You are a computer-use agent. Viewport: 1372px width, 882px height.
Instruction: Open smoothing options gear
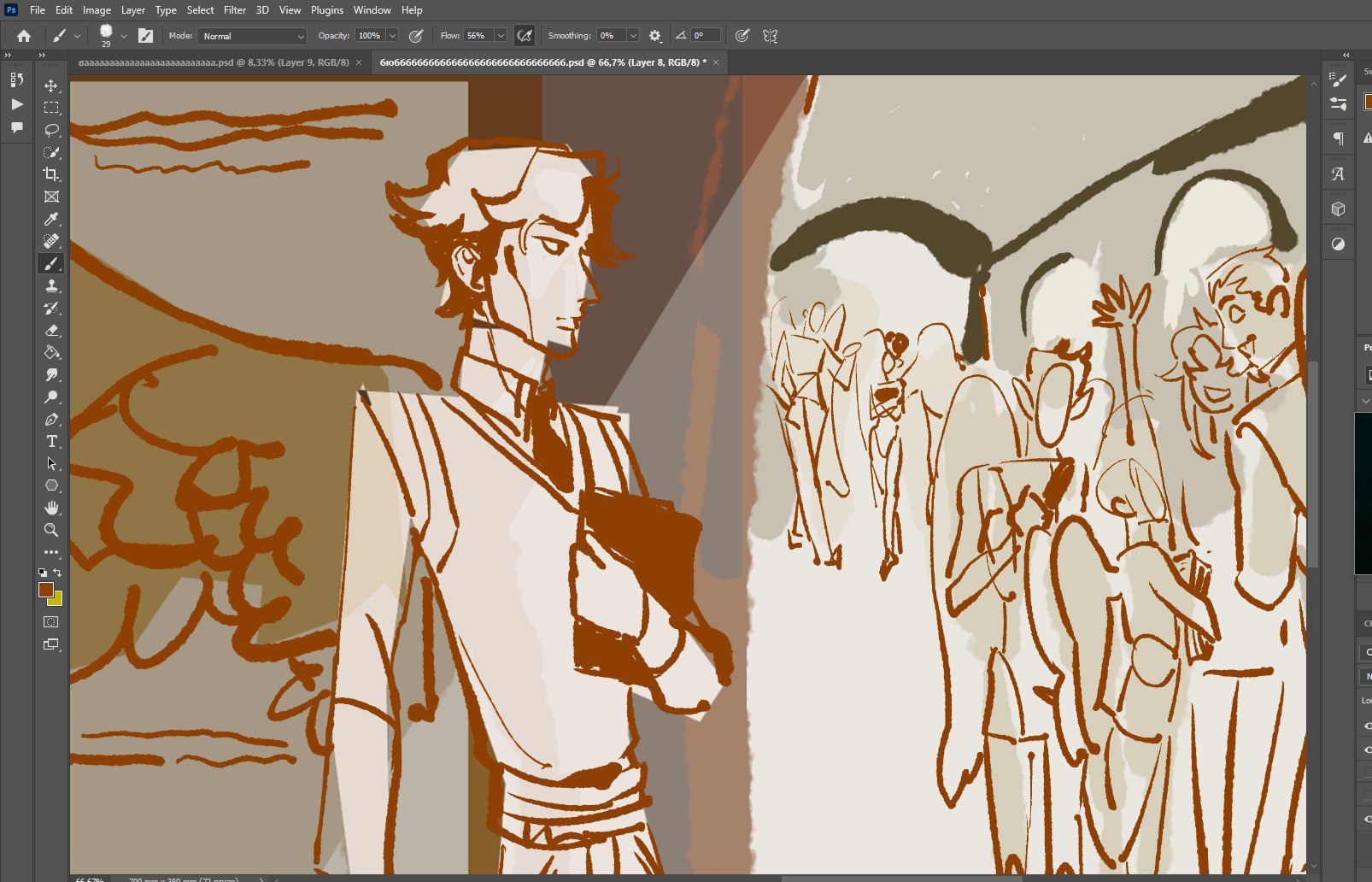pos(655,36)
